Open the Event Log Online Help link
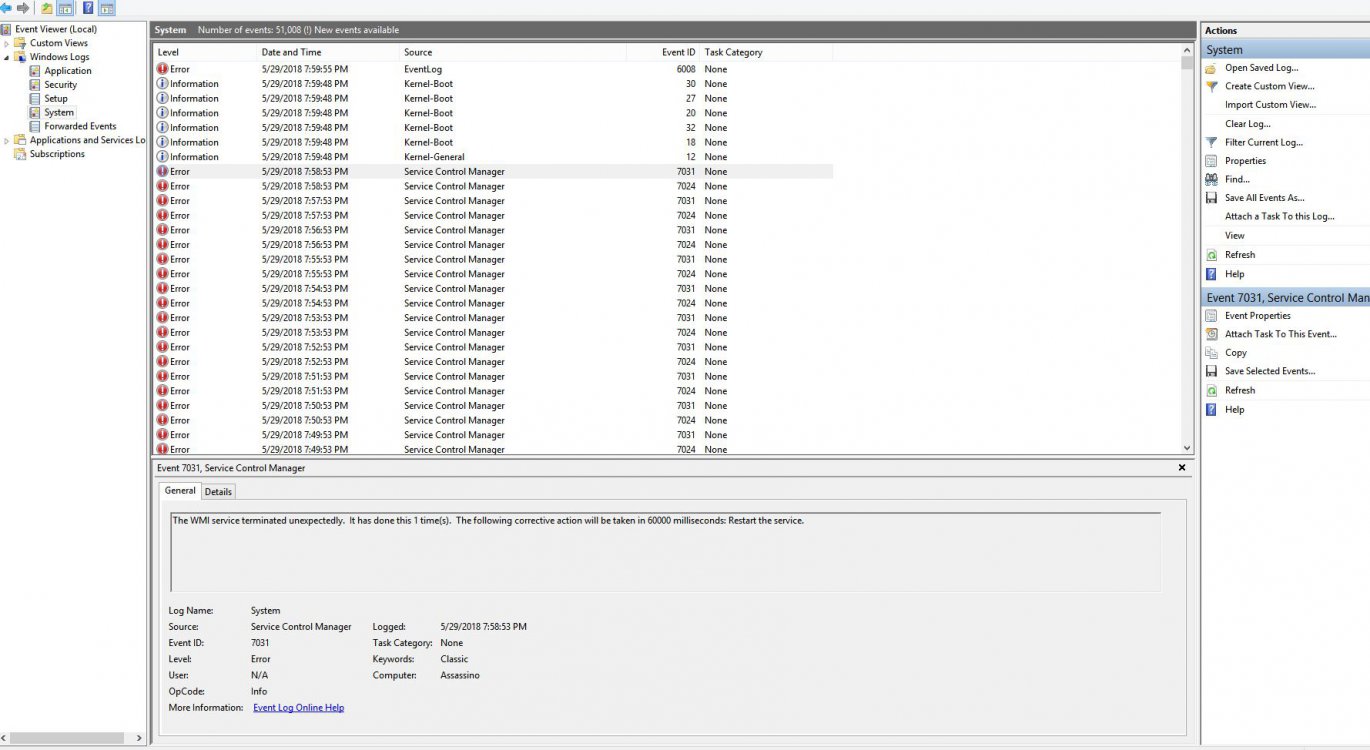 (298, 708)
